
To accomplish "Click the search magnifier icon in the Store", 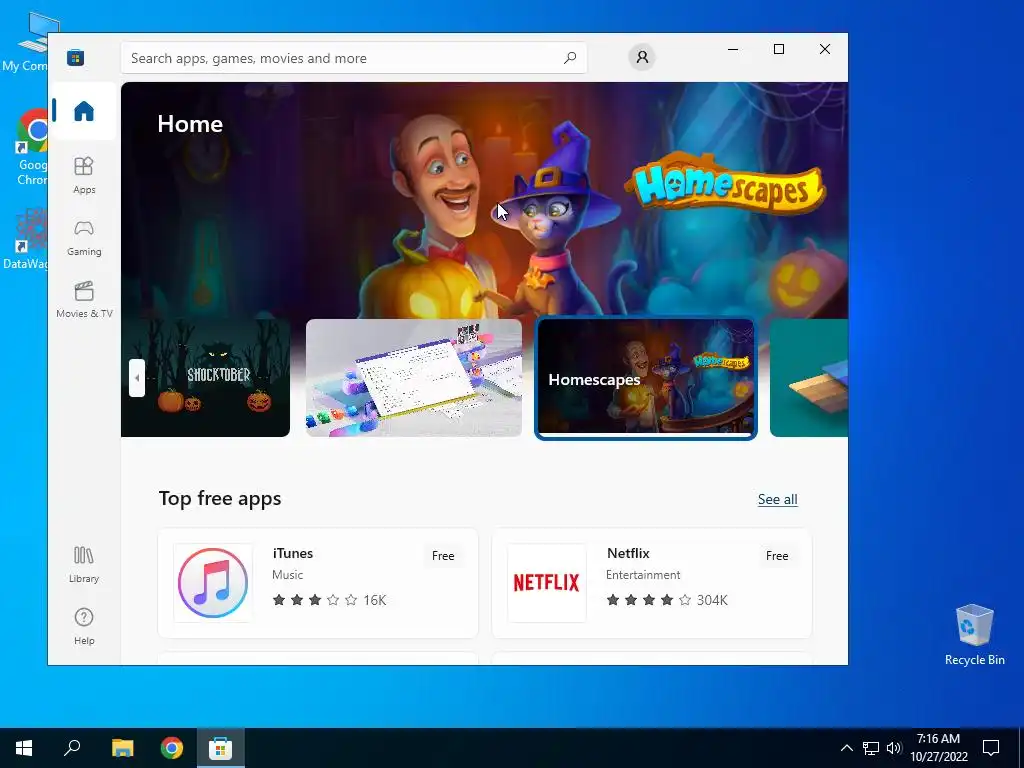I will coord(569,57).
